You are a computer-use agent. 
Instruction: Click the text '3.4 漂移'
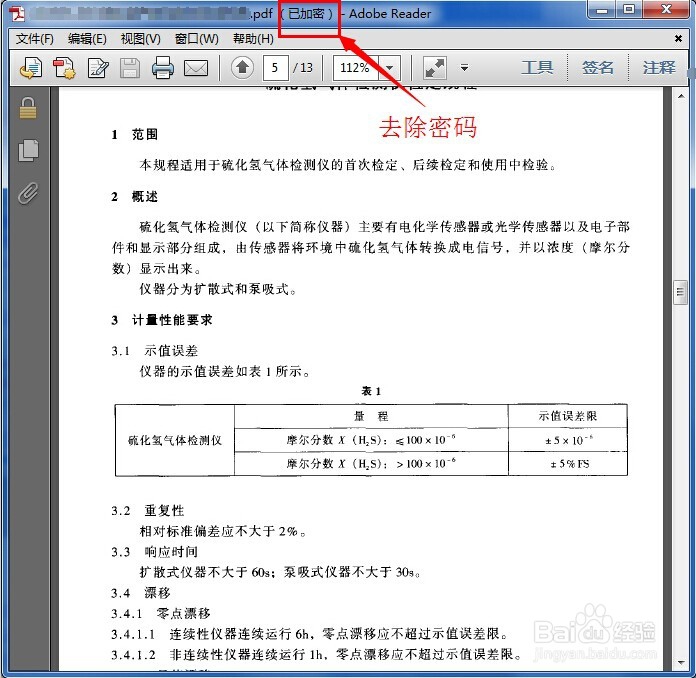[x=141, y=593]
